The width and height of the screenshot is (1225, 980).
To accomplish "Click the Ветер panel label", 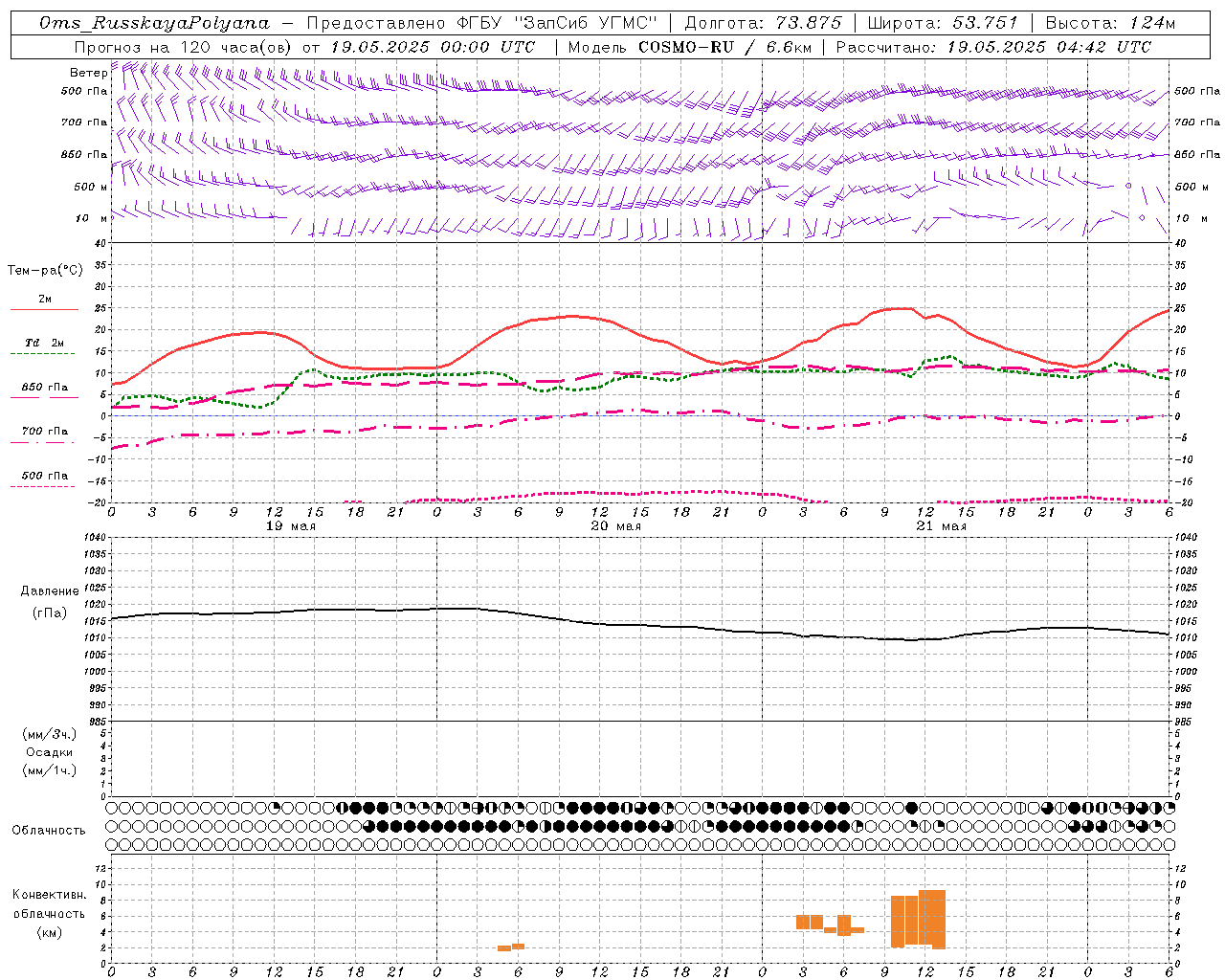I will click(88, 73).
